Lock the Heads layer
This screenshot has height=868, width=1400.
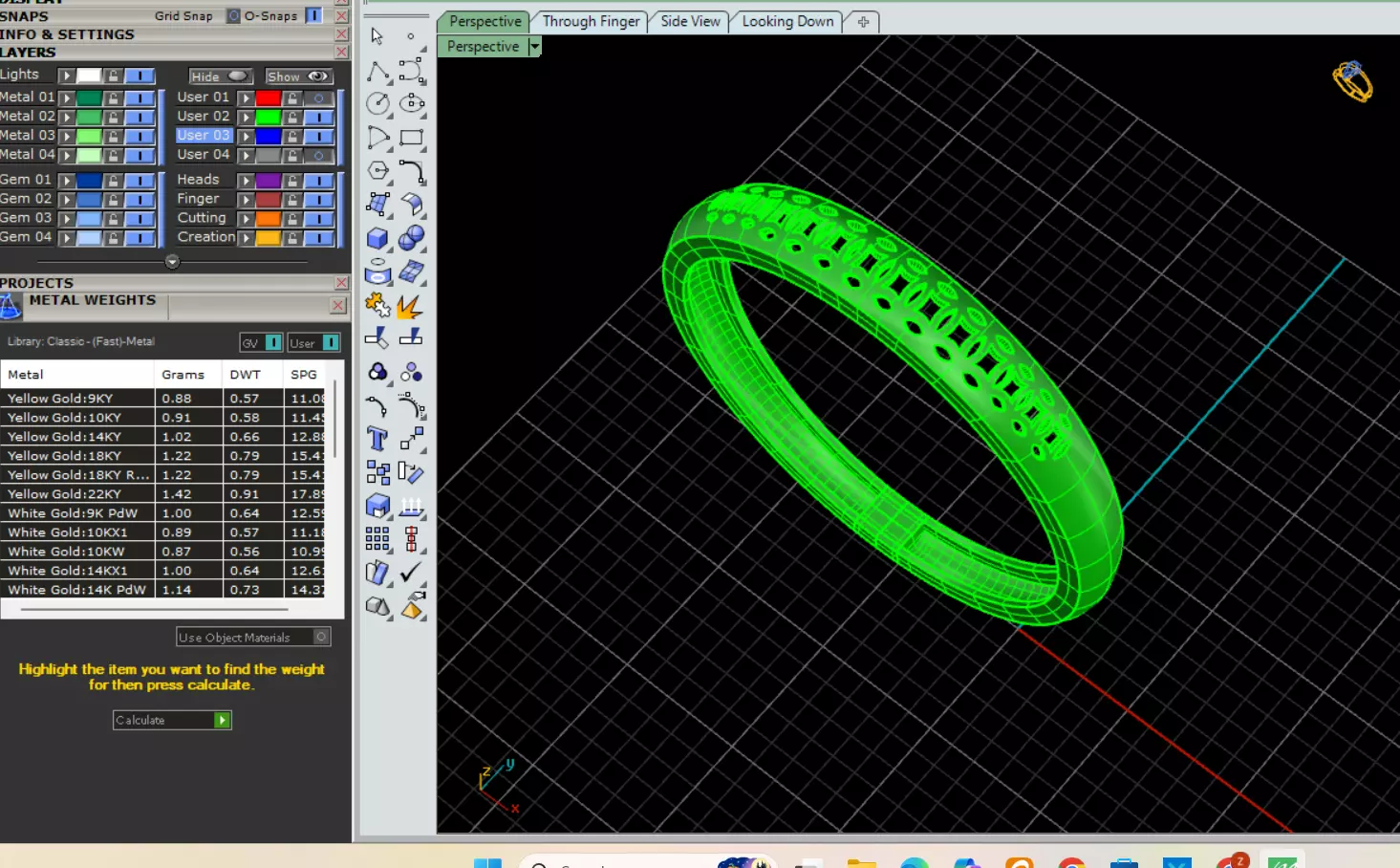(x=292, y=181)
